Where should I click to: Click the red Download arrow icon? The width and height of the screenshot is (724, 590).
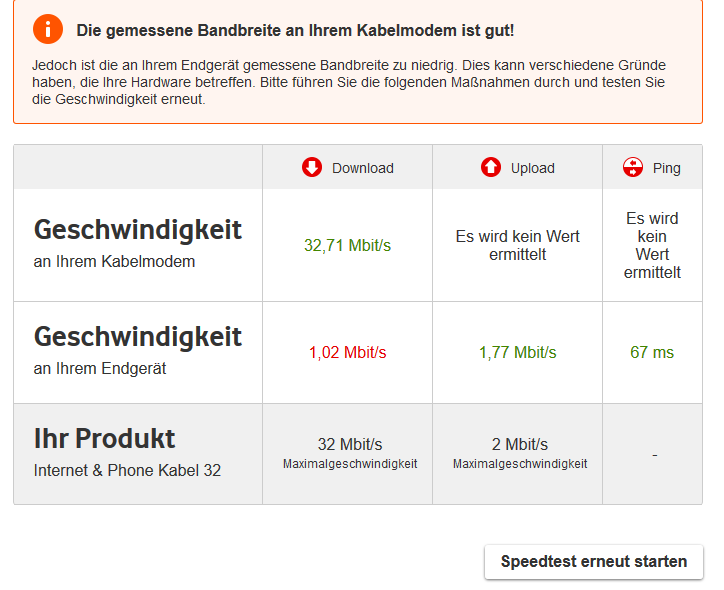click(312, 167)
